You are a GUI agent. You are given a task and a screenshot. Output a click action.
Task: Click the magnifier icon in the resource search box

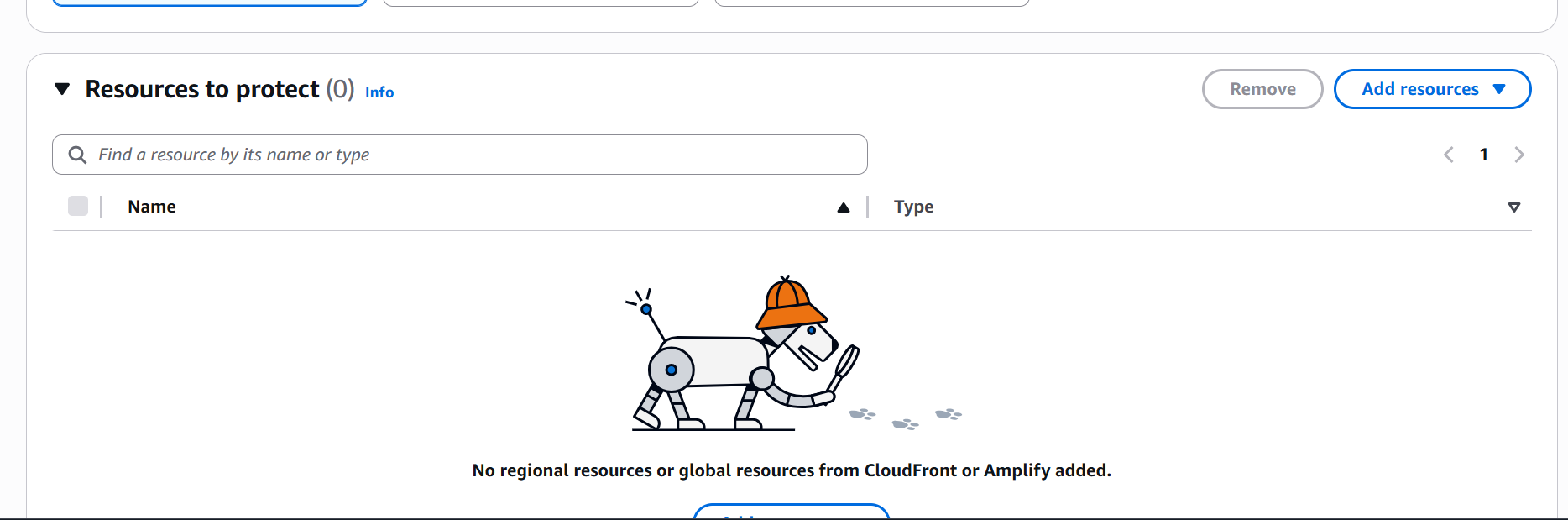click(x=77, y=155)
